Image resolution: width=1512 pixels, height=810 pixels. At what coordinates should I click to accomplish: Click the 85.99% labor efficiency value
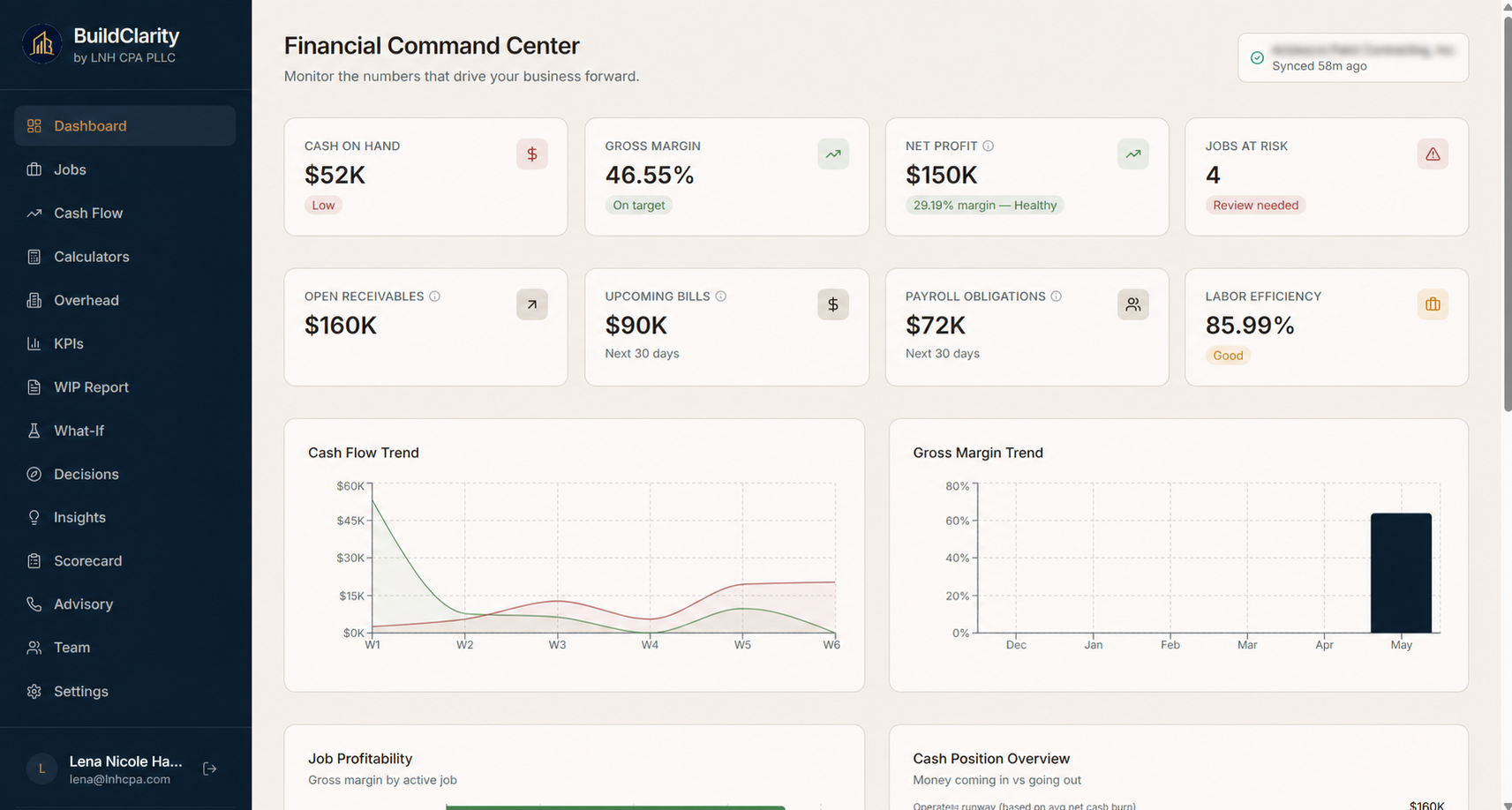[x=1250, y=326]
